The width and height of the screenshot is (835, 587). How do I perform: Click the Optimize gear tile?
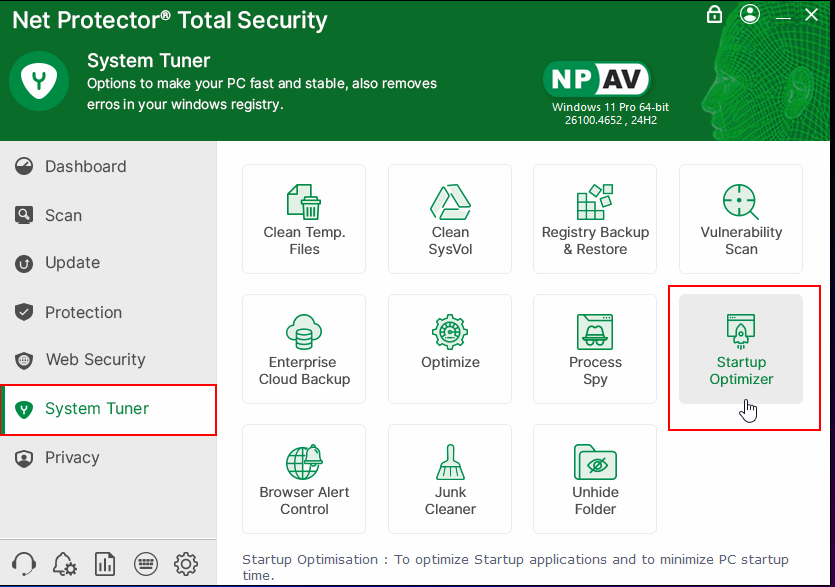pos(450,349)
